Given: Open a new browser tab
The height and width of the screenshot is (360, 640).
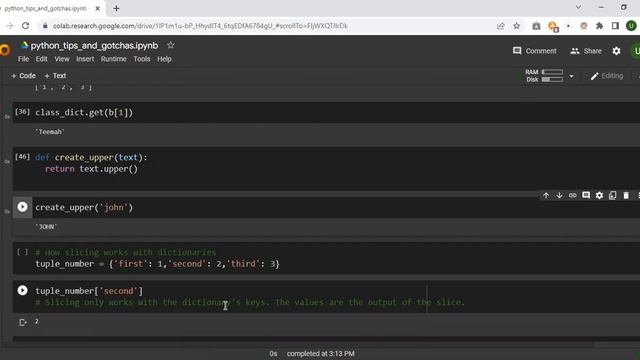Looking at the screenshot, I should pos(116,8).
